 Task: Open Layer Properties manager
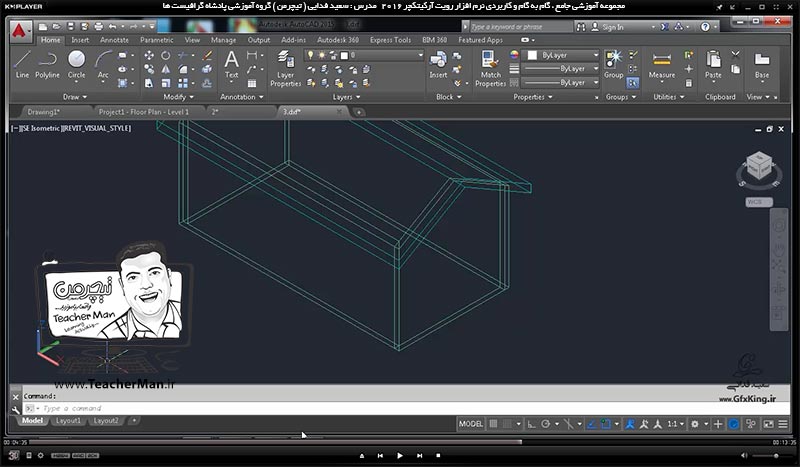coord(285,69)
